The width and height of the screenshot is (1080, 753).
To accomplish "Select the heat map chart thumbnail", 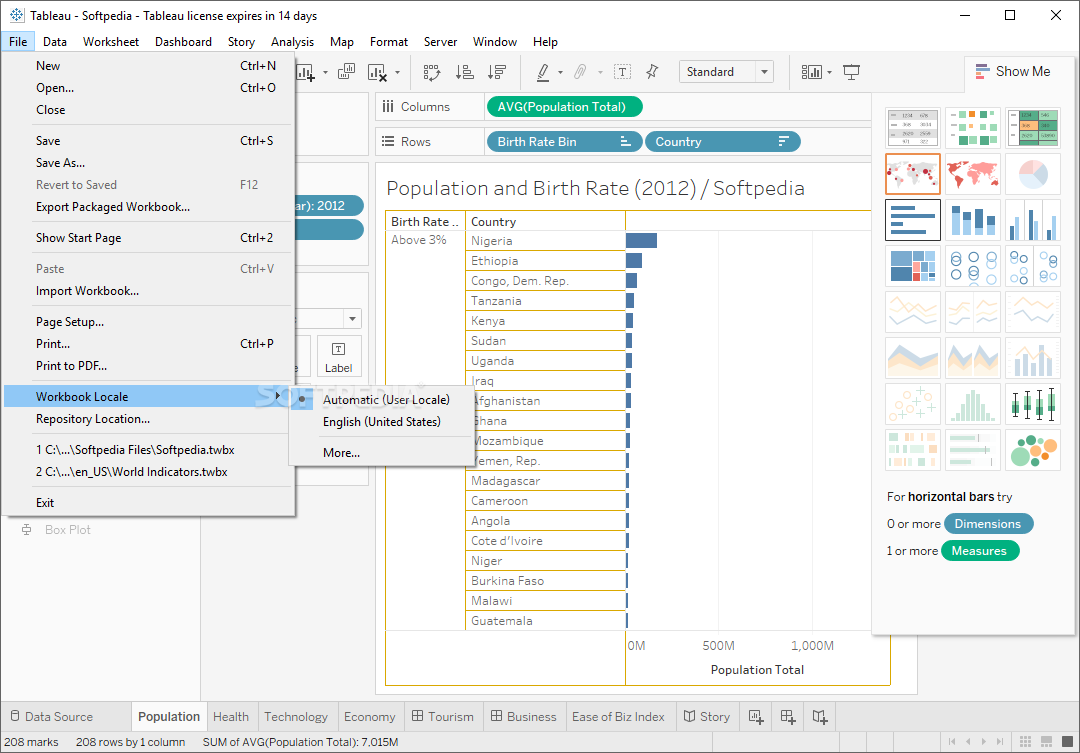I will tap(973, 127).
